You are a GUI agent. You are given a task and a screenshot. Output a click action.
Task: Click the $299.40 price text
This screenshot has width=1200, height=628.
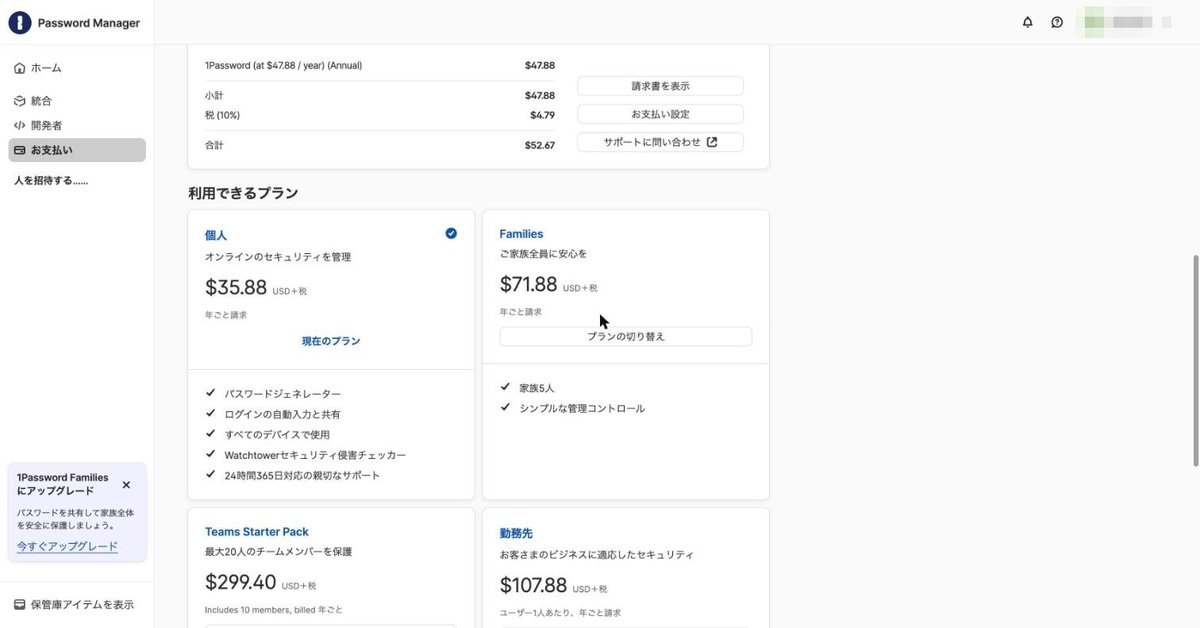pos(240,582)
